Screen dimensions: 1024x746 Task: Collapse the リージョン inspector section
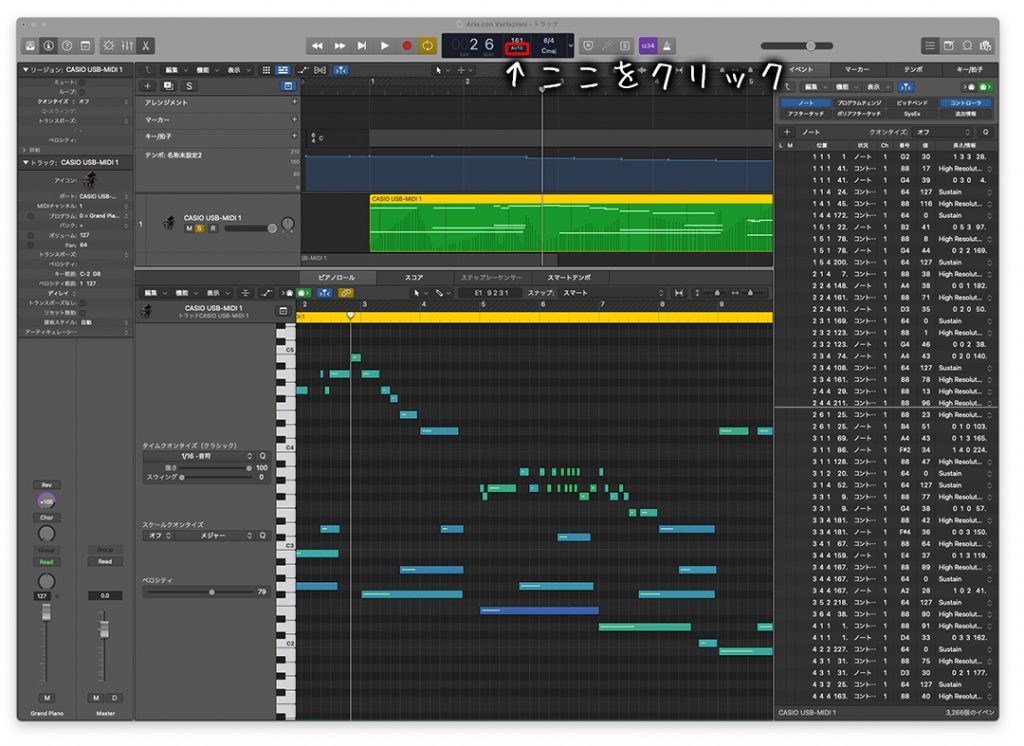coord(25,69)
